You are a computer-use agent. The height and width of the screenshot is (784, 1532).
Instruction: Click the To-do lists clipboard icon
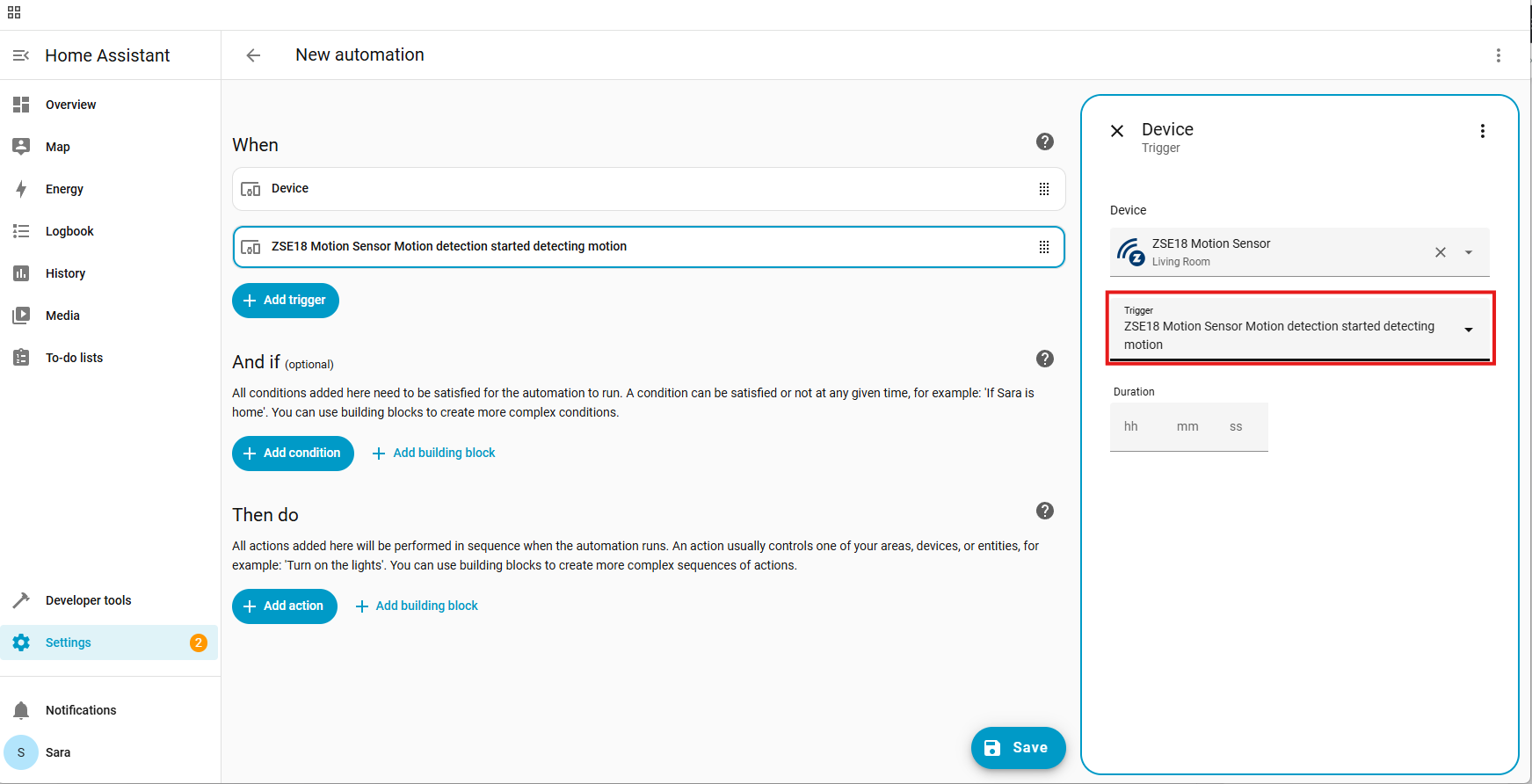[21, 358]
